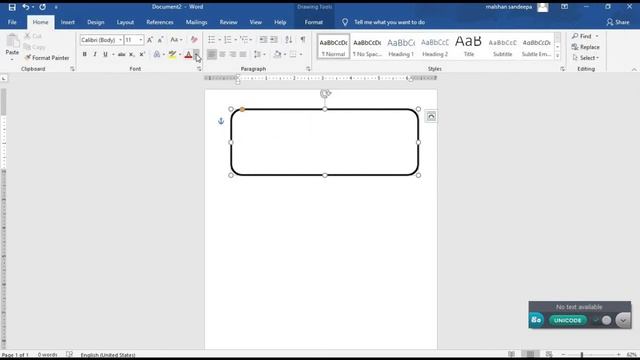The height and width of the screenshot is (360, 640).
Task: Justify the text
Action: click(x=243, y=54)
